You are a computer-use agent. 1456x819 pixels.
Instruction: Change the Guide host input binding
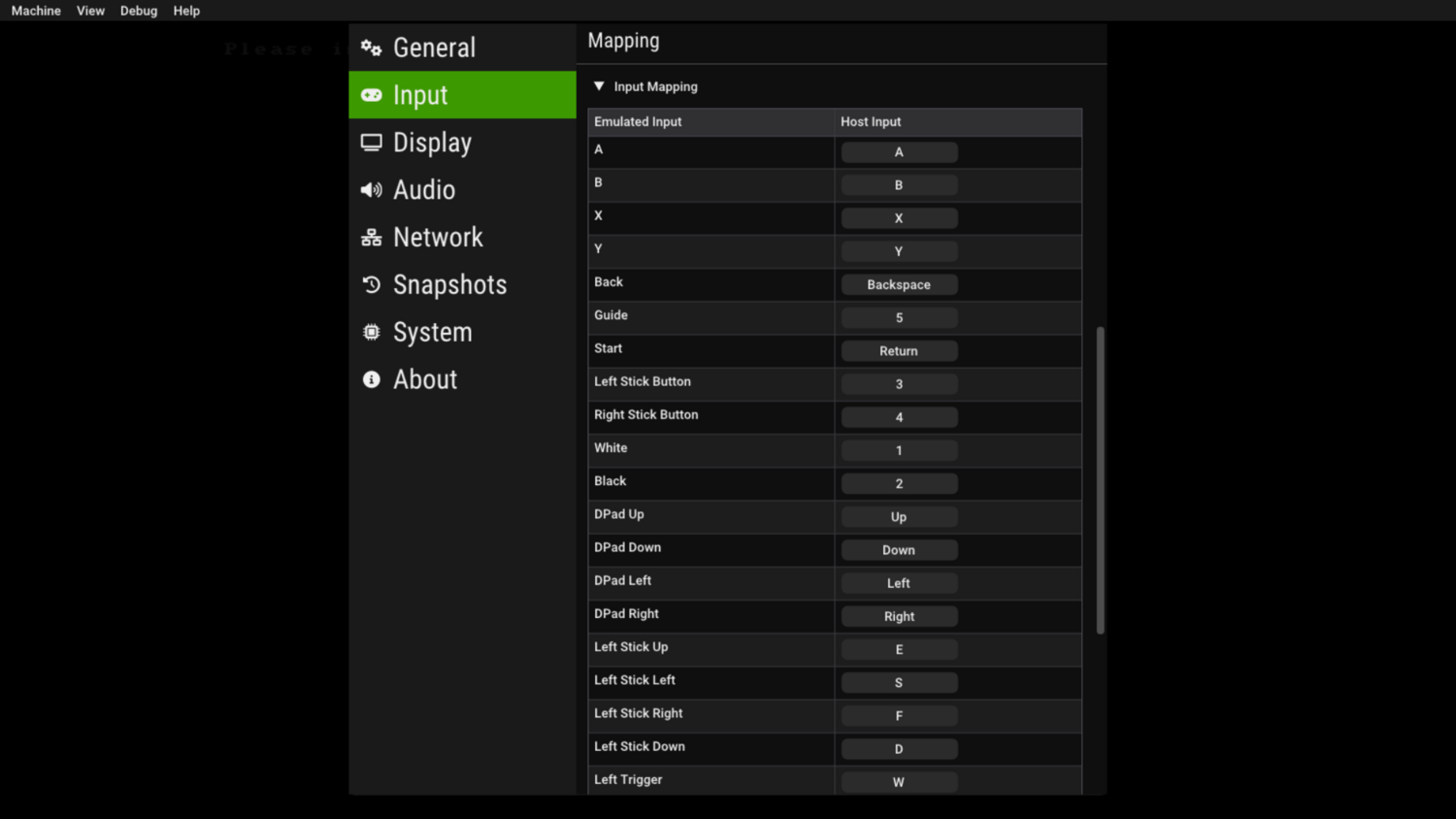tap(899, 317)
